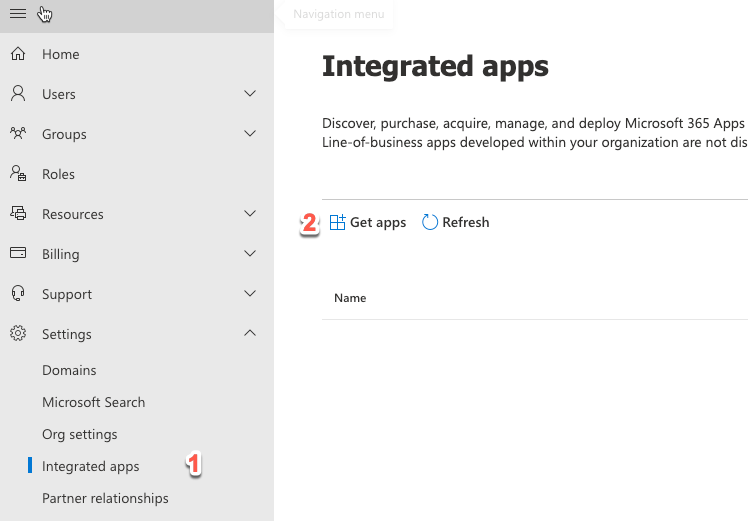Image resolution: width=748 pixels, height=521 pixels.
Task: Open Home in the navigation
Action: pyautogui.click(x=61, y=54)
